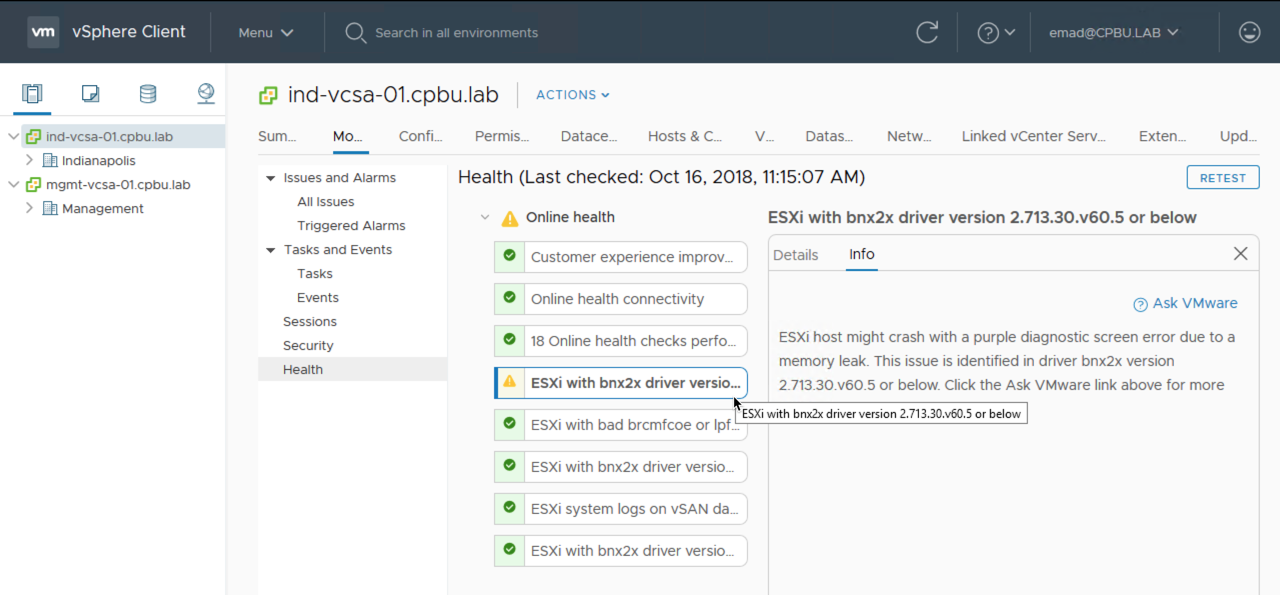
Task: Open the Details tab in info panel
Action: (x=795, y=255)
